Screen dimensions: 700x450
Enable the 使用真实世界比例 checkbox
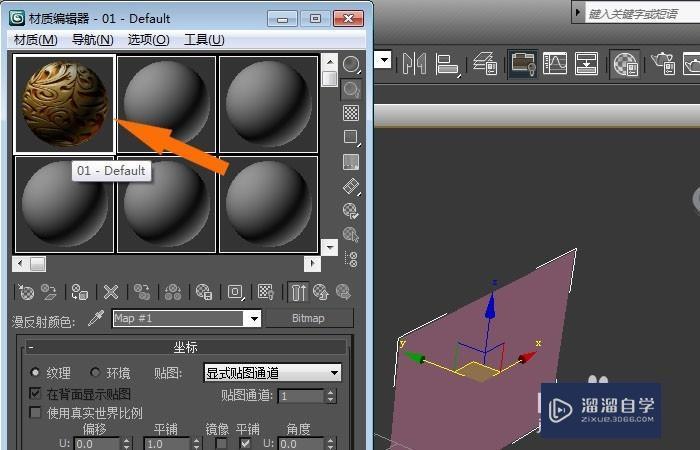[35, 412]
